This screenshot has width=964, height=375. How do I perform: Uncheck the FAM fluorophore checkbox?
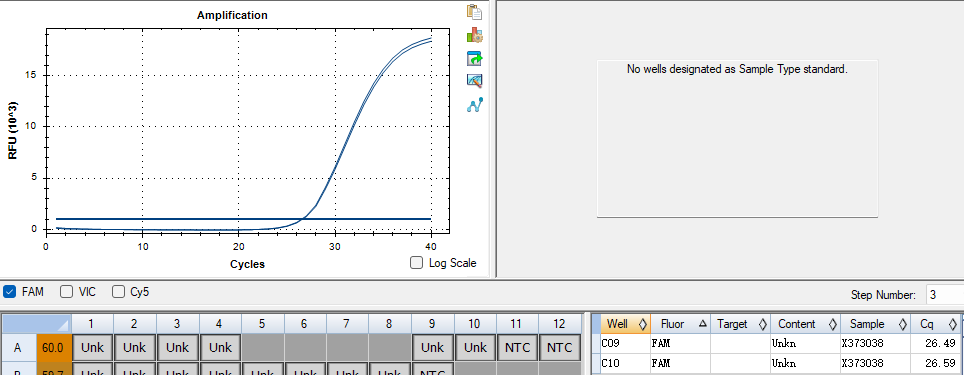(9, 291)
